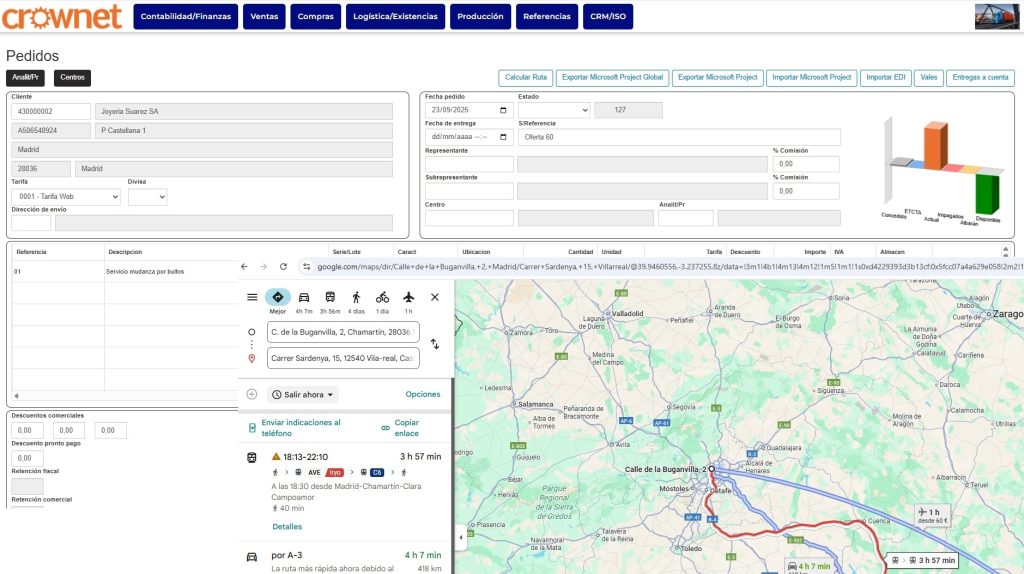Swap origin and destination in the route
The height and width of the screenshot is (574, 1024).
coord(435,344)
